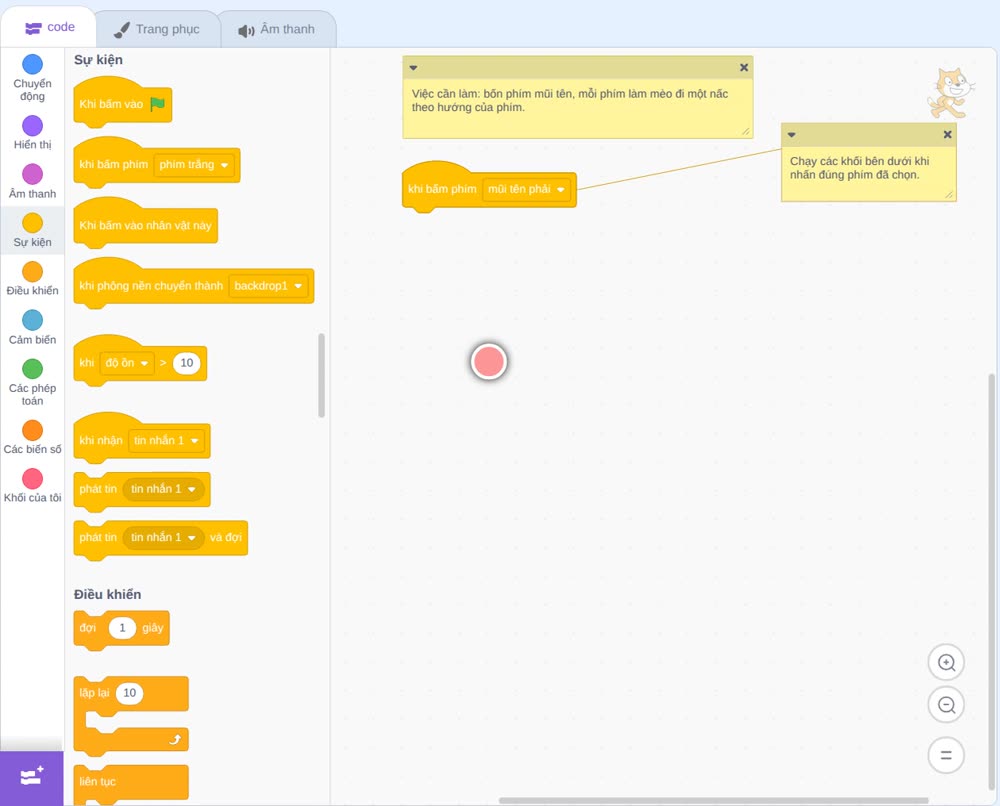Zoom out the workspace
This screenshot has width=1000, height=806.
pos(946,705)
